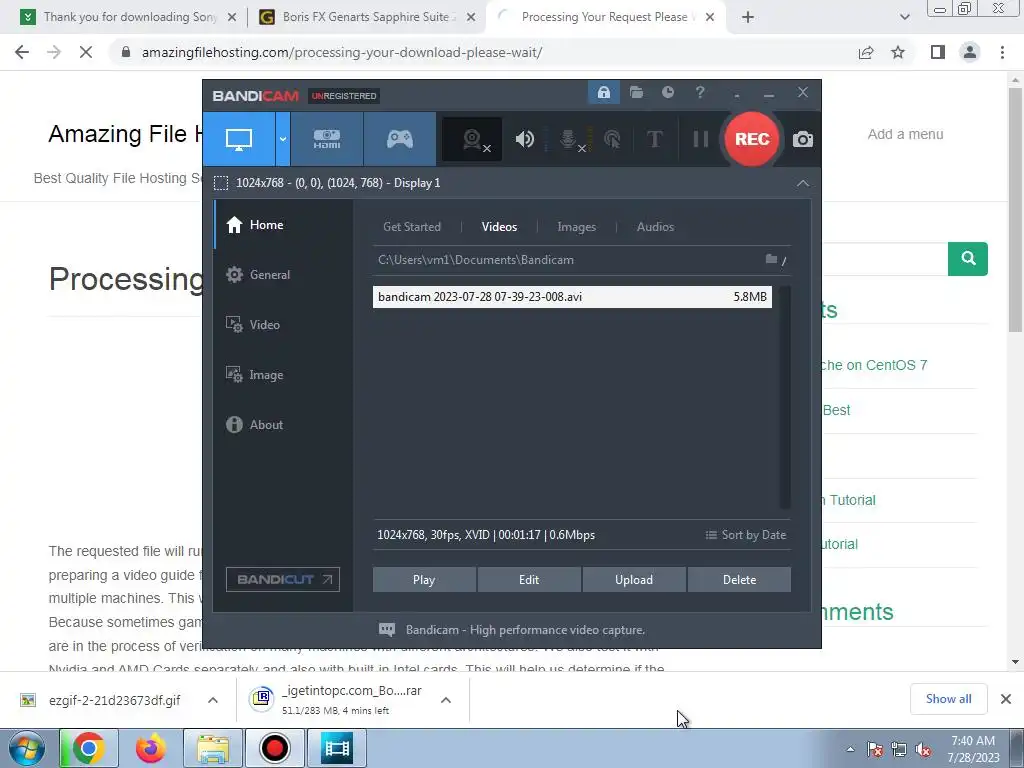Screen dimensions: 1024x768
Task: Click green search button on webpage
Action: pyautogui.click(x=968, y=259)
